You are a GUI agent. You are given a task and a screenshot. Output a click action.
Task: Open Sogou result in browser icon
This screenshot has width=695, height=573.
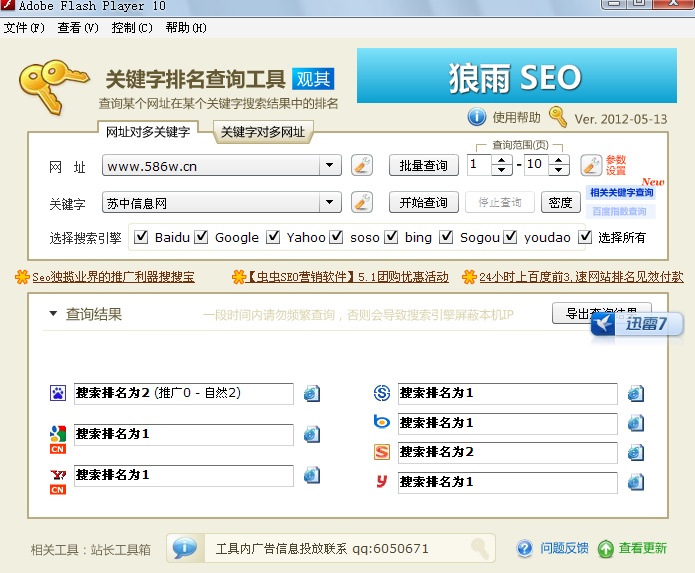[x=636, y=453]
